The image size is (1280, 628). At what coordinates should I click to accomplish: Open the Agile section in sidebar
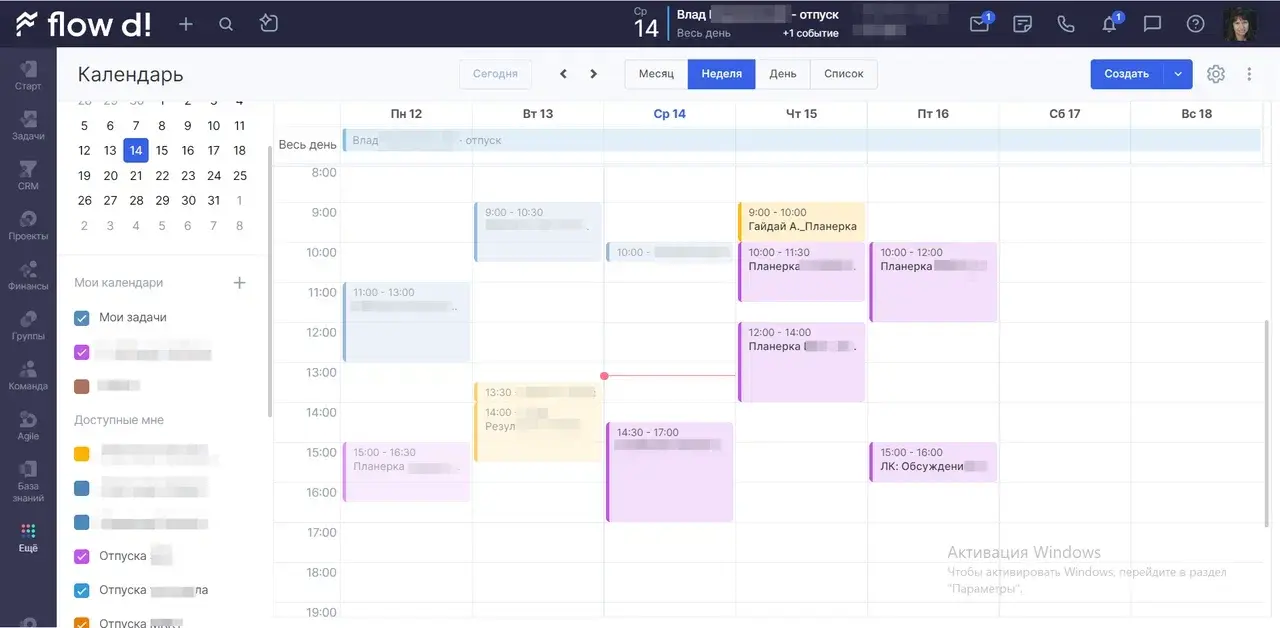28,425
